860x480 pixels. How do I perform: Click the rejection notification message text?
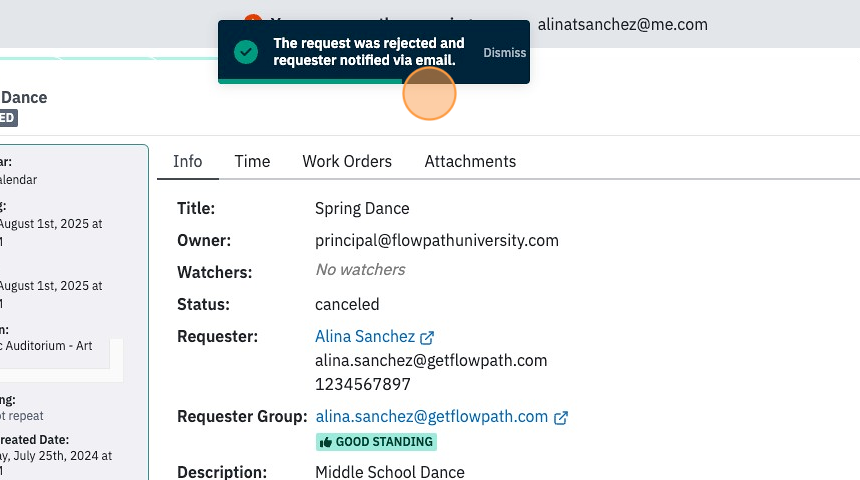(x=369, y=52)
